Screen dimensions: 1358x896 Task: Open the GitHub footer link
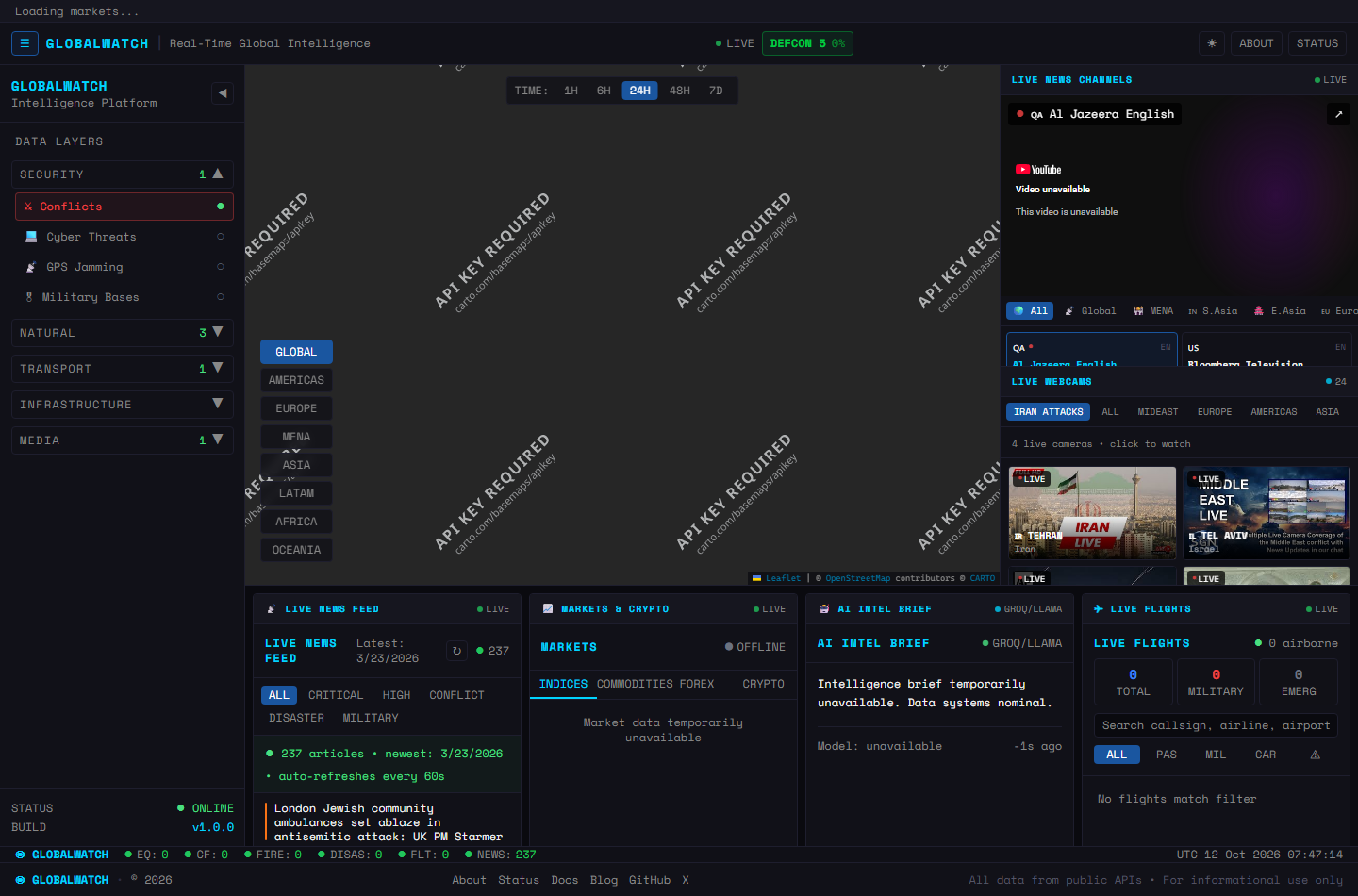(x=650, y=880)
